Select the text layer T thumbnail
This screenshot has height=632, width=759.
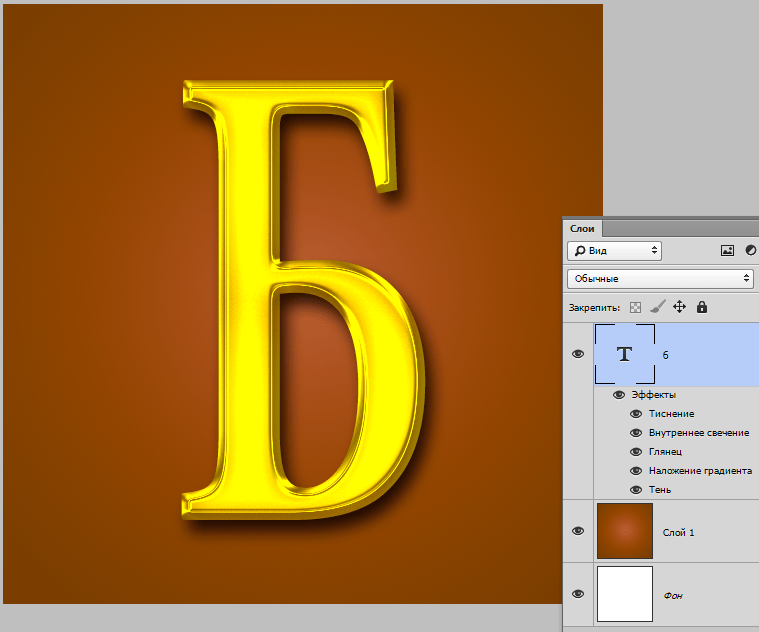[x=625, y=354]
